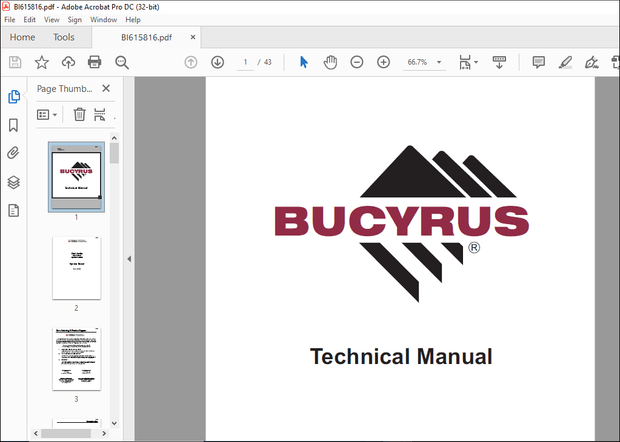This screenshot has height=442, width=620.
Task: Open the zoom percentage dropdown
Action: [439, 62]
